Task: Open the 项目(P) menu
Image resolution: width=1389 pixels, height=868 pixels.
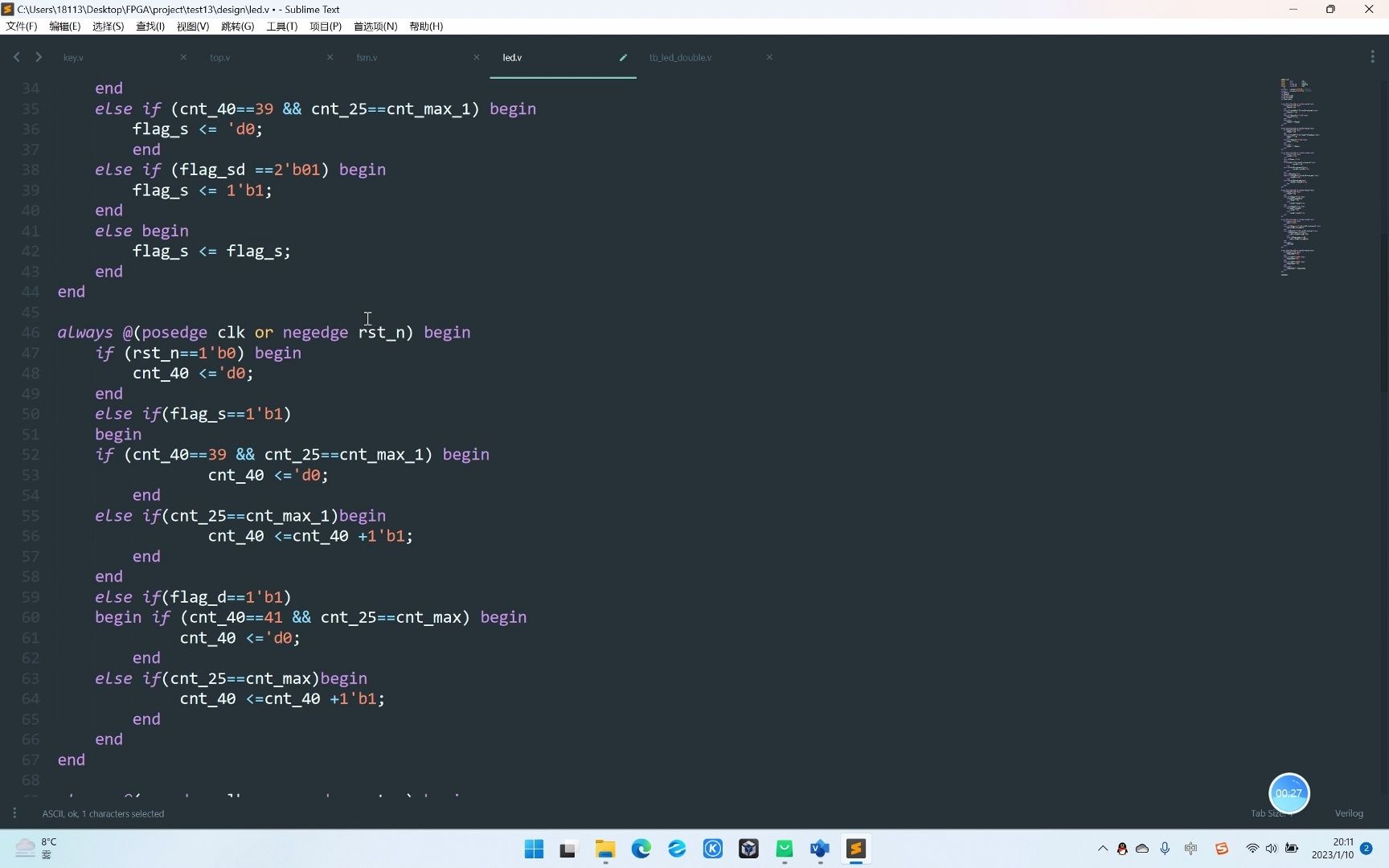Action: pos(326,27)
